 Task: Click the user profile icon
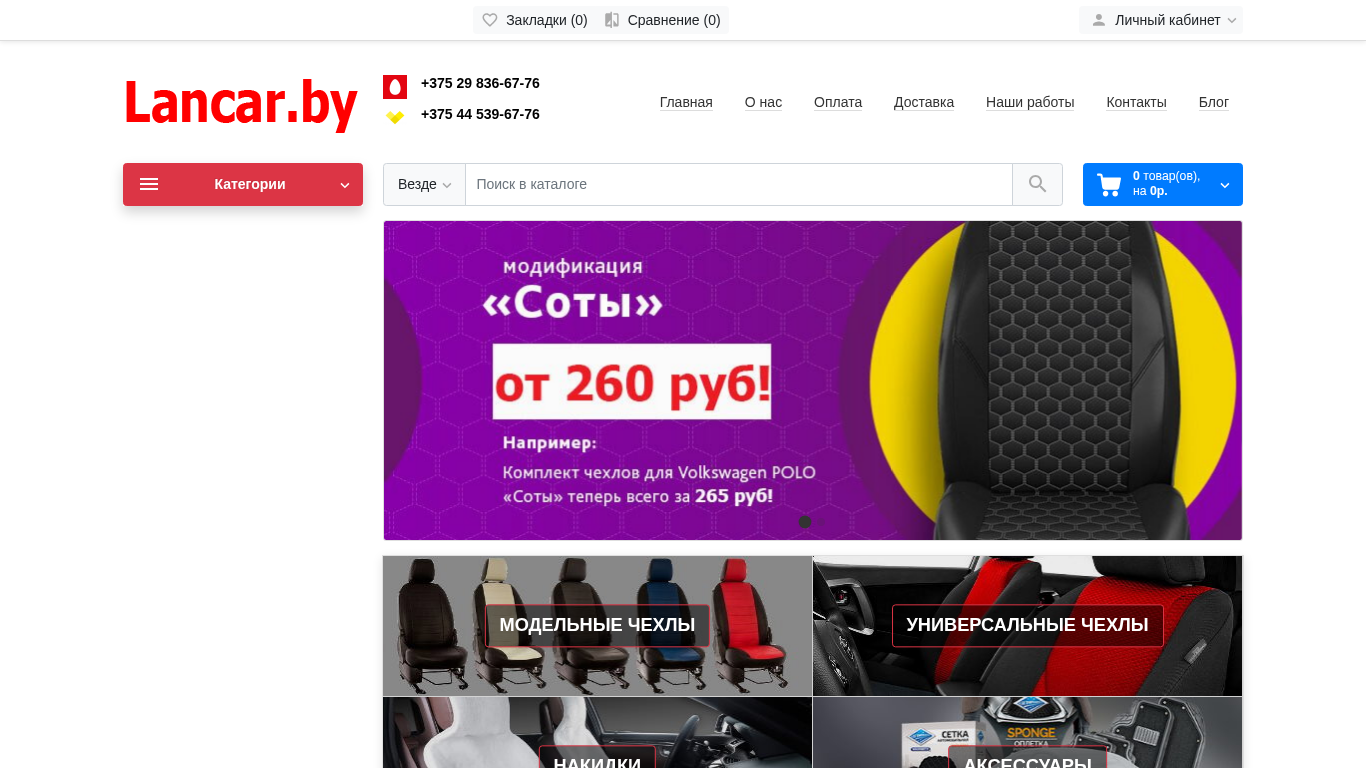[x=1099, y=20]
